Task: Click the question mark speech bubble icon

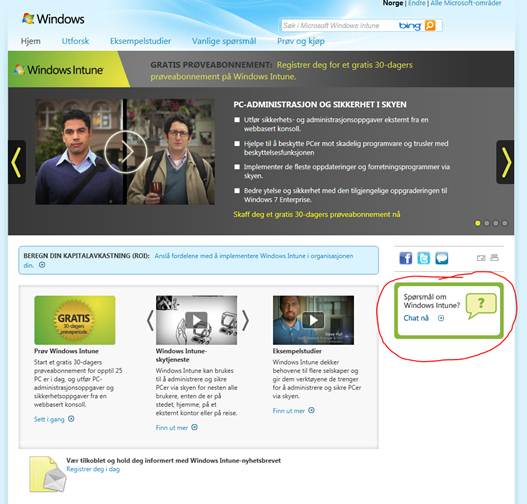Action: pyautogui.click(x=481, y=305)
